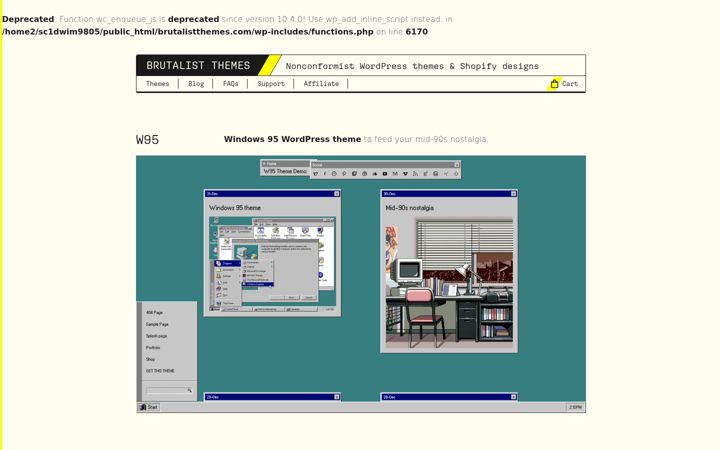
Task: Click the YouTube icon in the Social toolbar
Action: pos(385,174)
